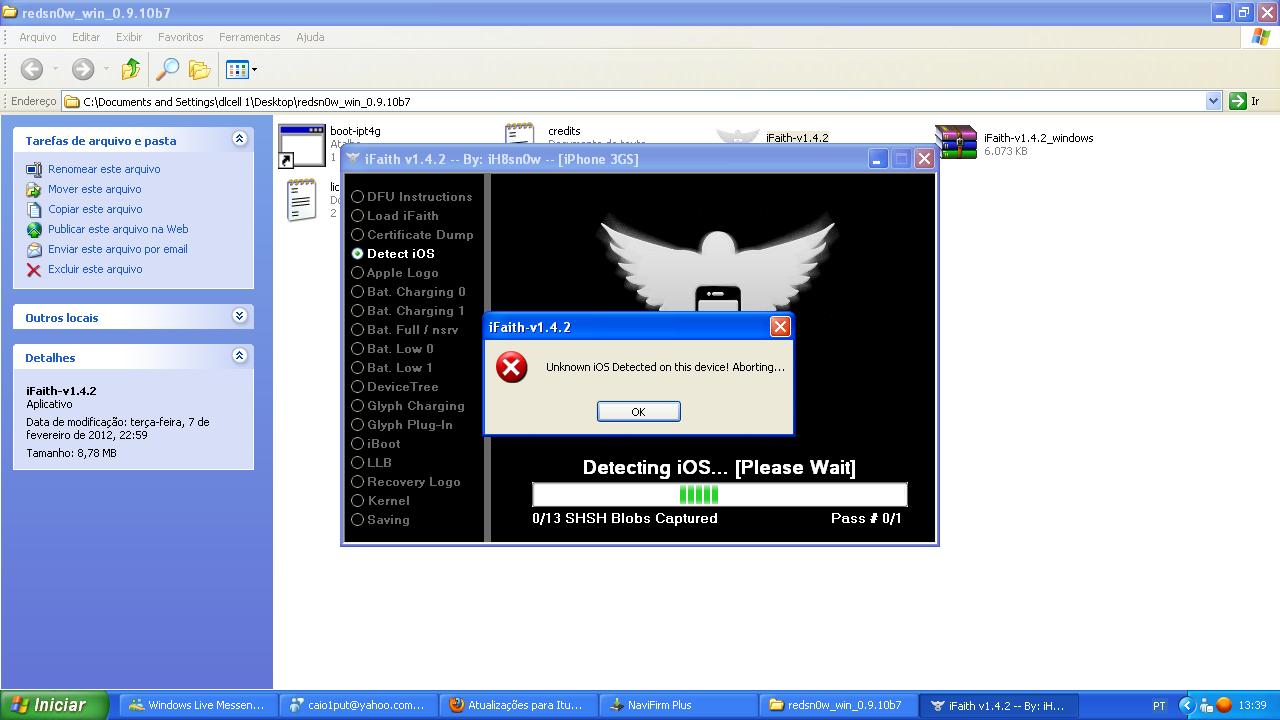Click Mover este arquivo icon
The height and width of the screenshot is (720, 1280).
point(34,189)
